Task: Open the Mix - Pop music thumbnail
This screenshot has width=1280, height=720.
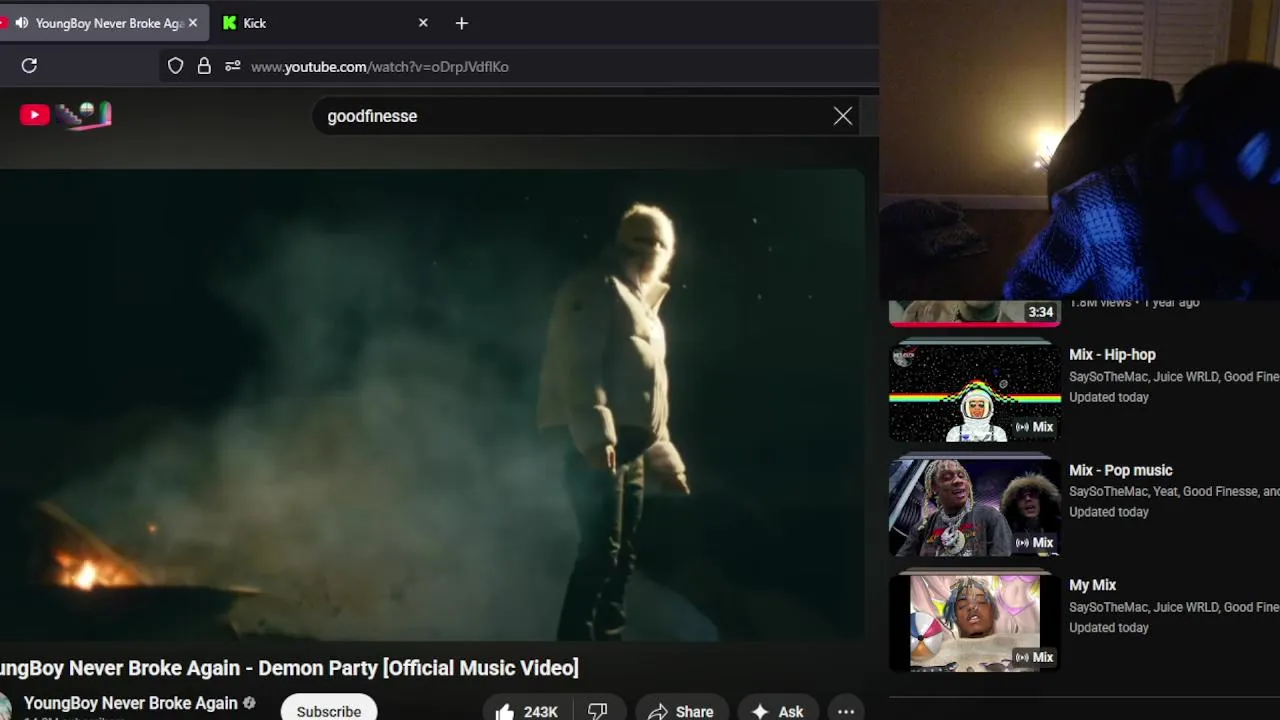Action: [x=975, y=507]
